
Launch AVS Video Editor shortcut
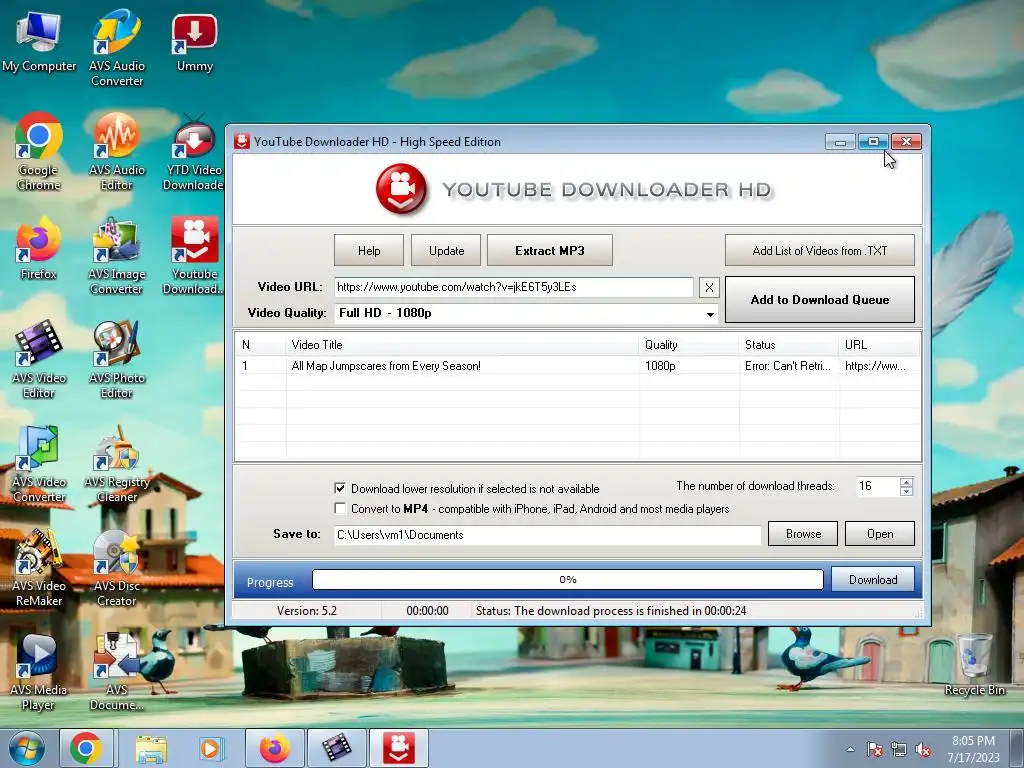coord(39,360)
